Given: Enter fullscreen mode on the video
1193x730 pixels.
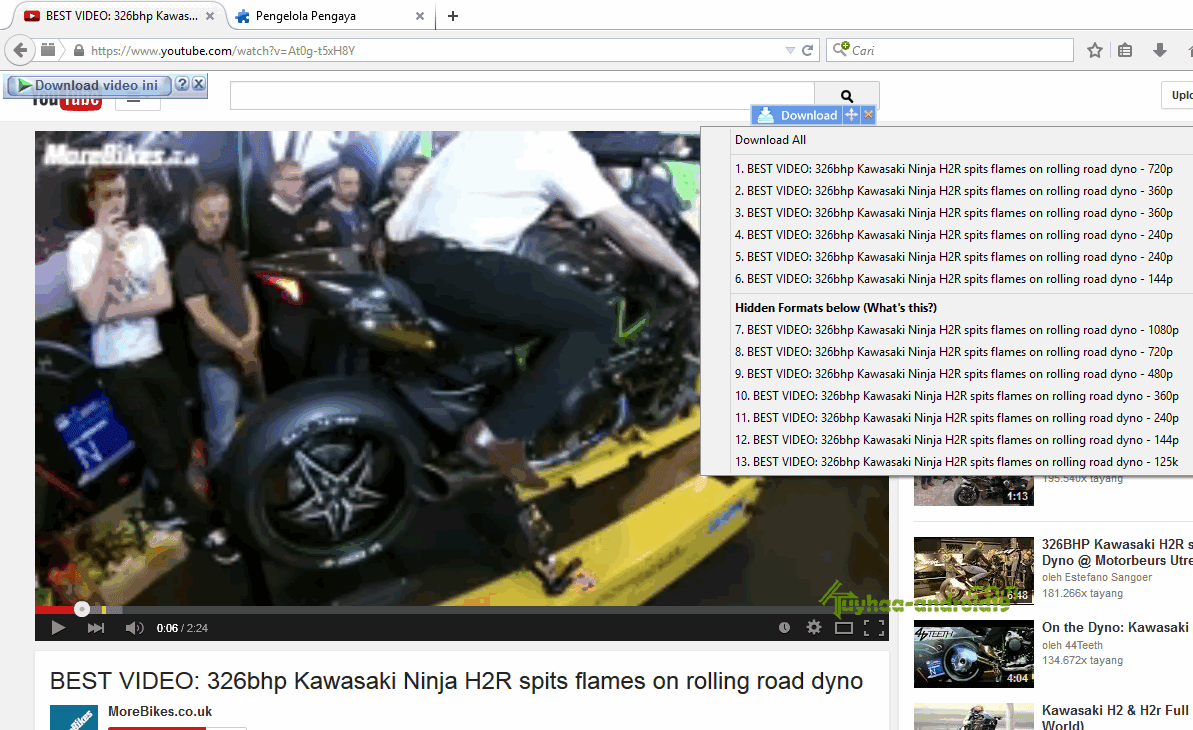Looking at the screenshot, I should (874, 627).
